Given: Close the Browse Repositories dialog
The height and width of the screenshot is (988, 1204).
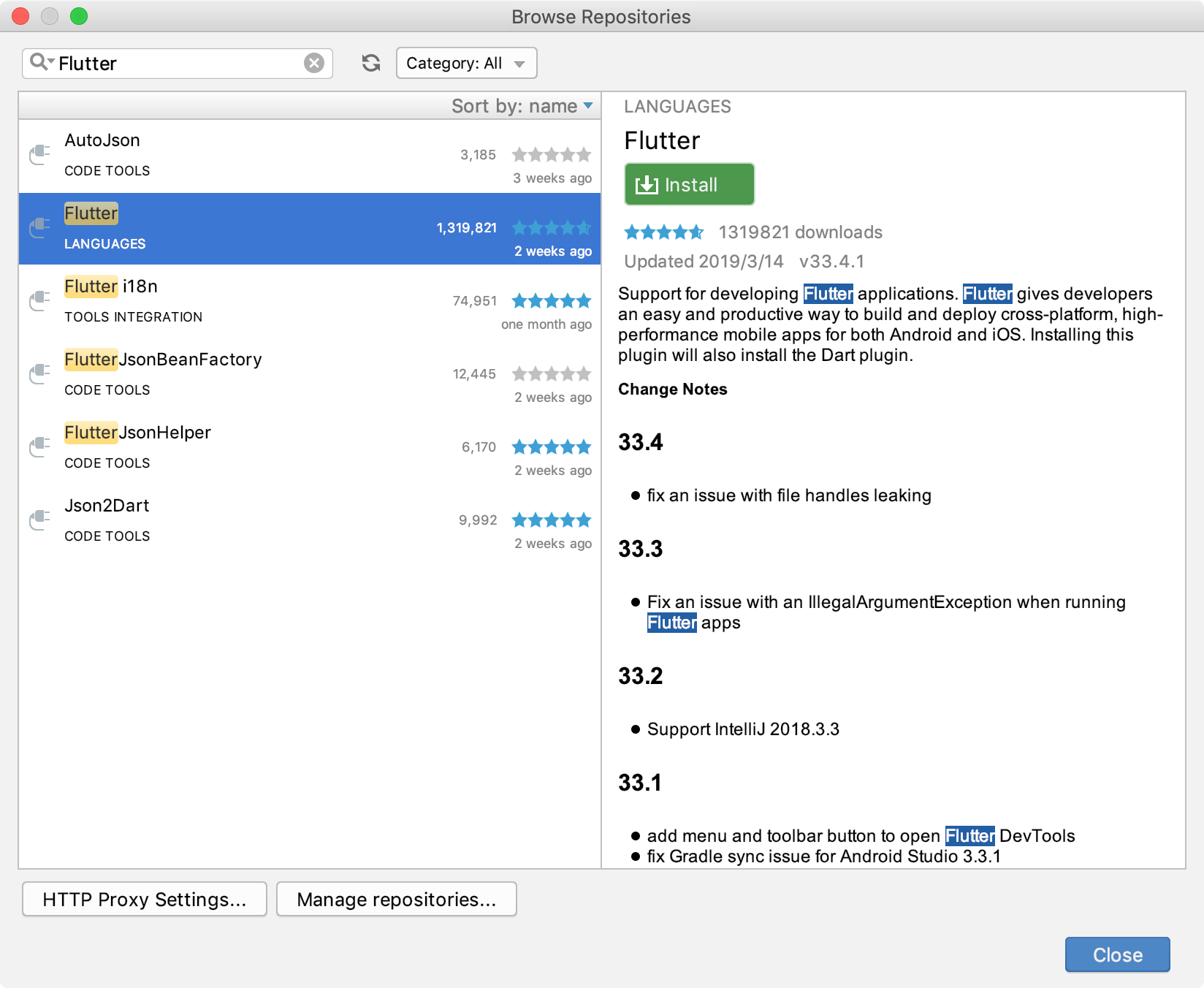Looking at the screenshot, I should [1117, 954].
